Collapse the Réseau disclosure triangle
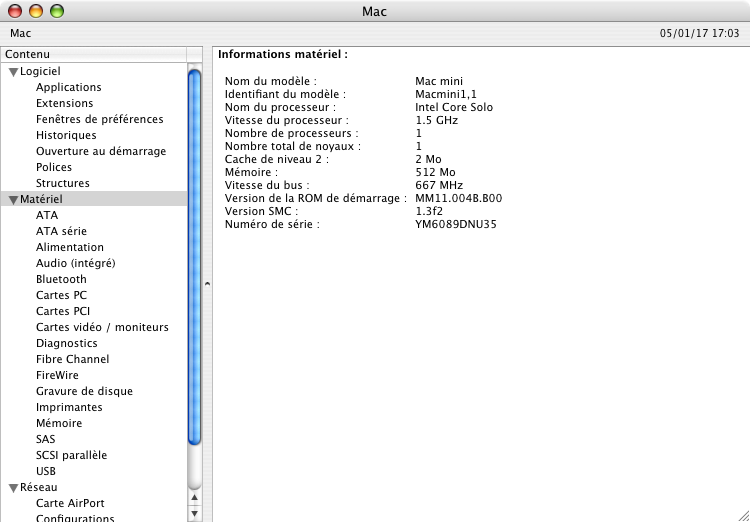Image resolution: width=750 pixels, height=522 pixels. [13, 488]
